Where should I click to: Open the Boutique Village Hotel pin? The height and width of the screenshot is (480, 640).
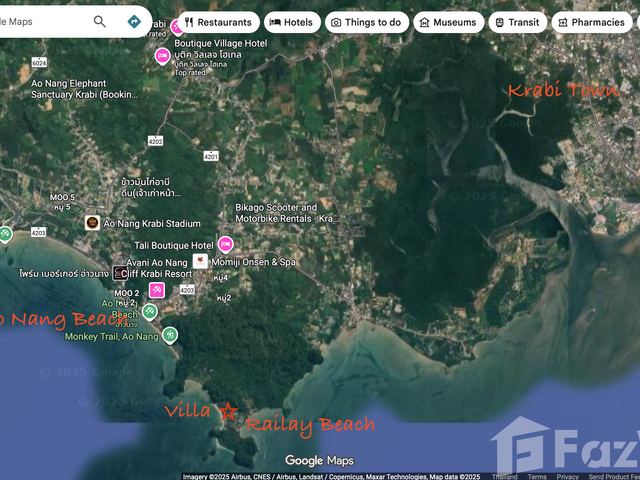click(x=162, y=56)
